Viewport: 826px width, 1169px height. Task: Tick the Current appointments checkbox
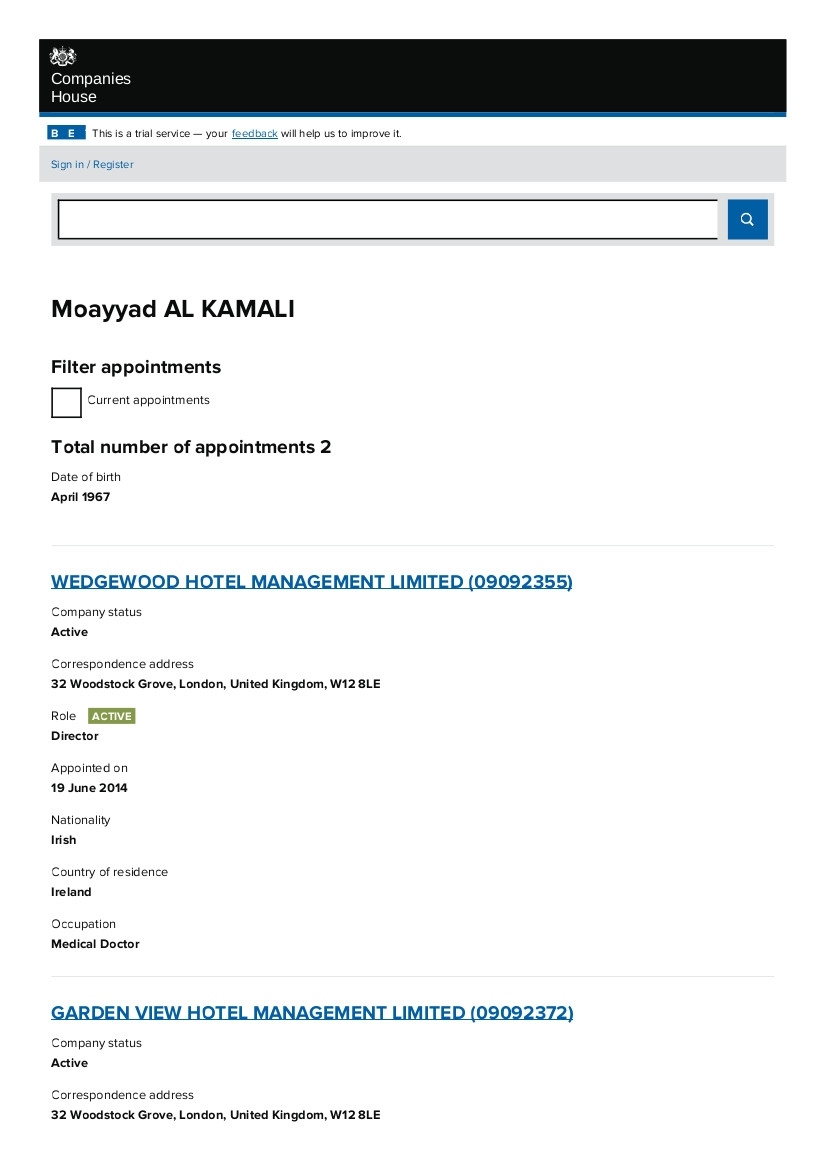tap(66, 402)
